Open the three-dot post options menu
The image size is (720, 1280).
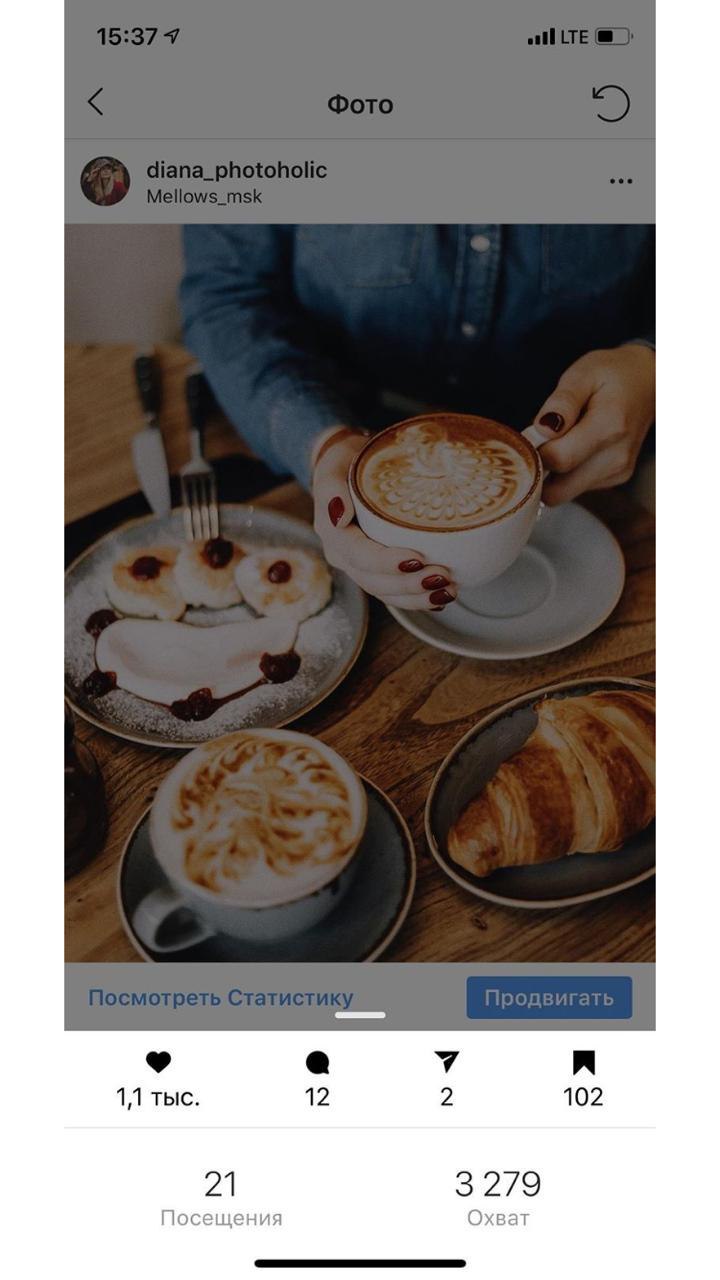coord(621,181)
